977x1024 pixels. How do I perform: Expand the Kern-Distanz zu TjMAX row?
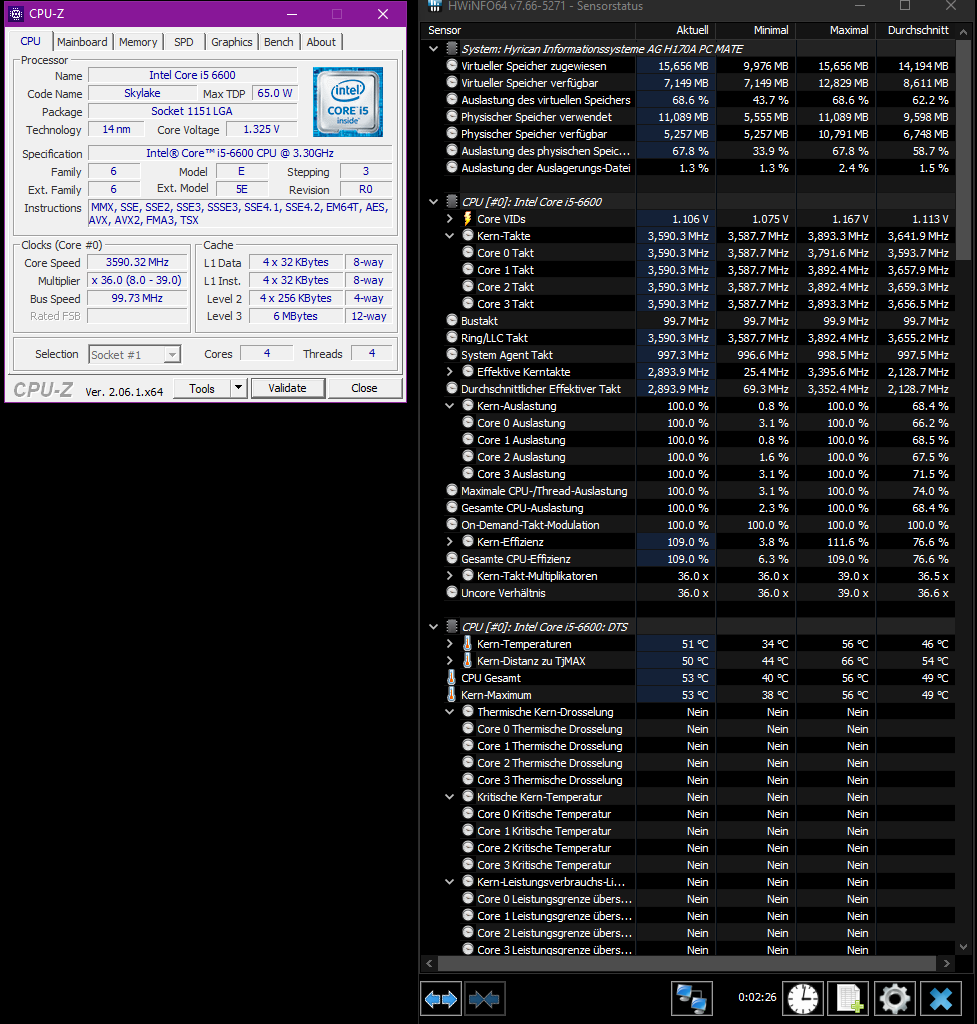pos(449,661)
